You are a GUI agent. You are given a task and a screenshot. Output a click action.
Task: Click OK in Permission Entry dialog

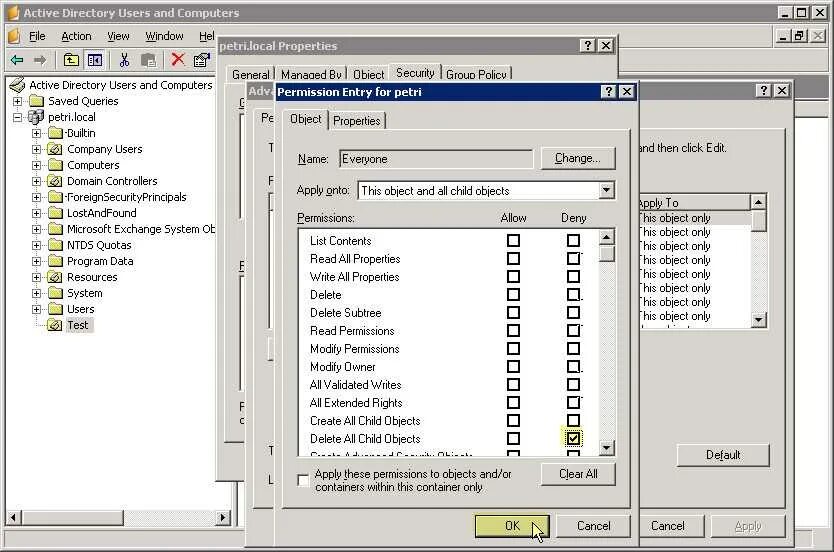(512, 525)
